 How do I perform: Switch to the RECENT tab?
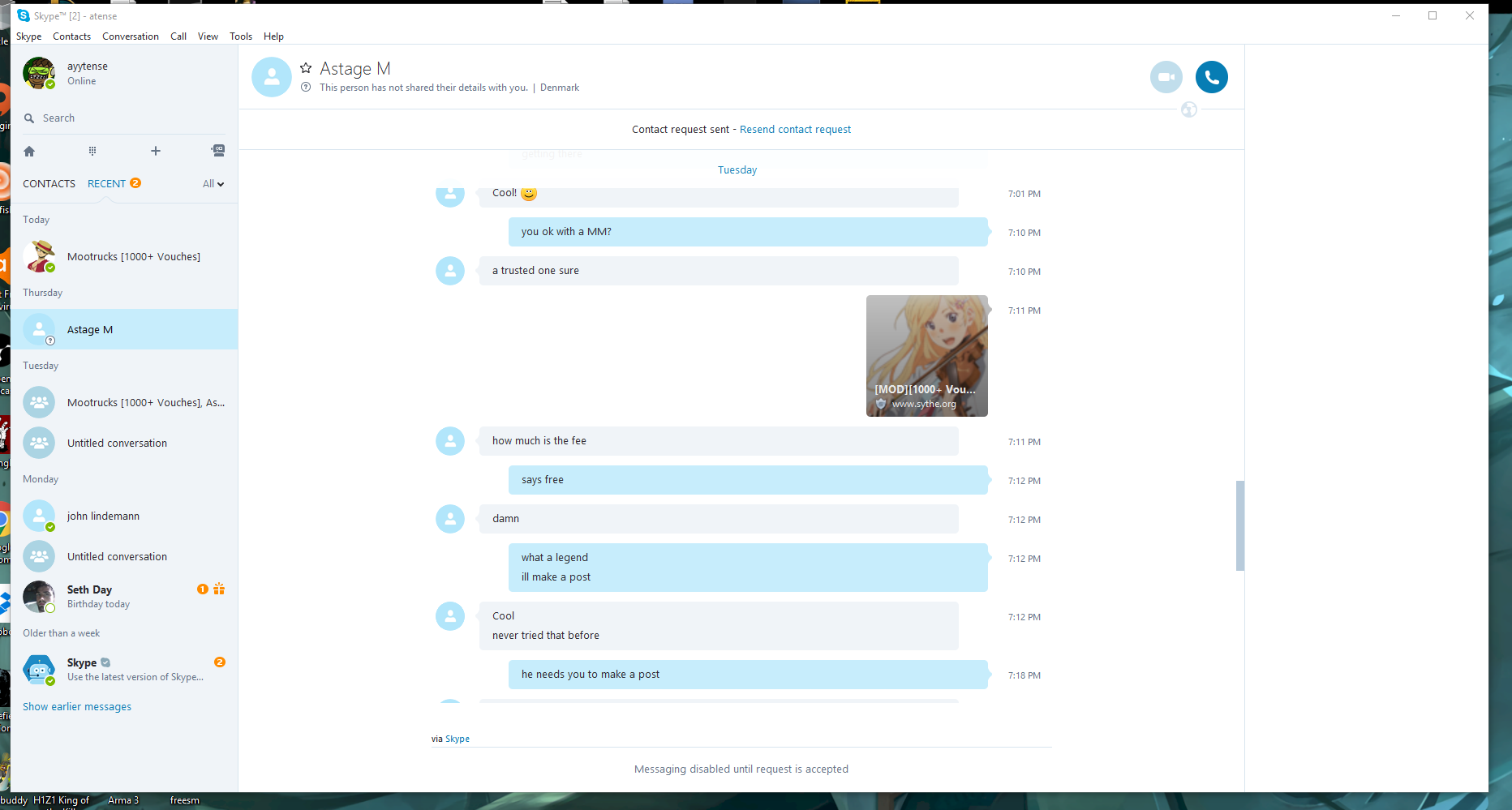click(x=106, y=184)
